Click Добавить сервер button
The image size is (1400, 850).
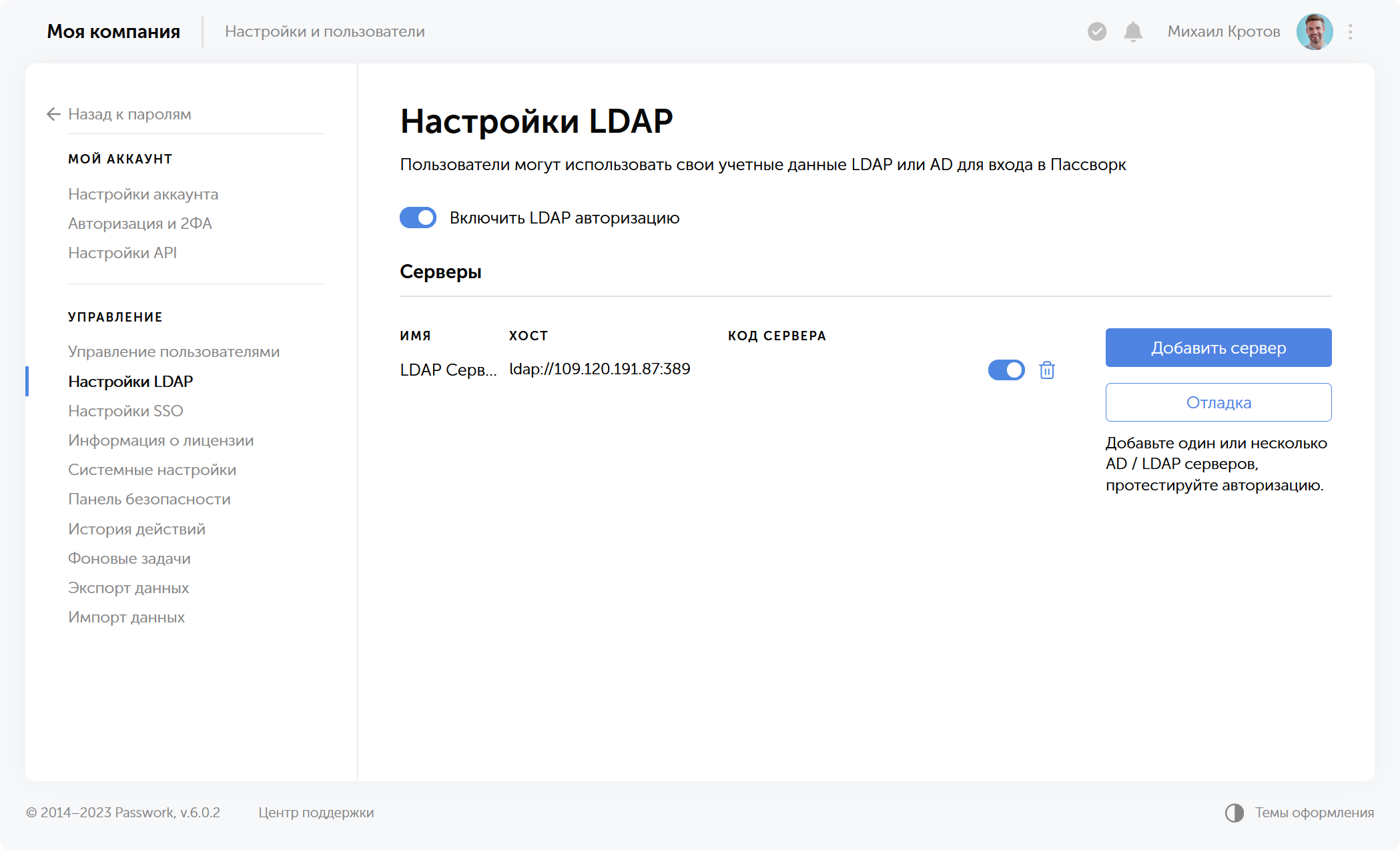click(x=1218, y=348)
